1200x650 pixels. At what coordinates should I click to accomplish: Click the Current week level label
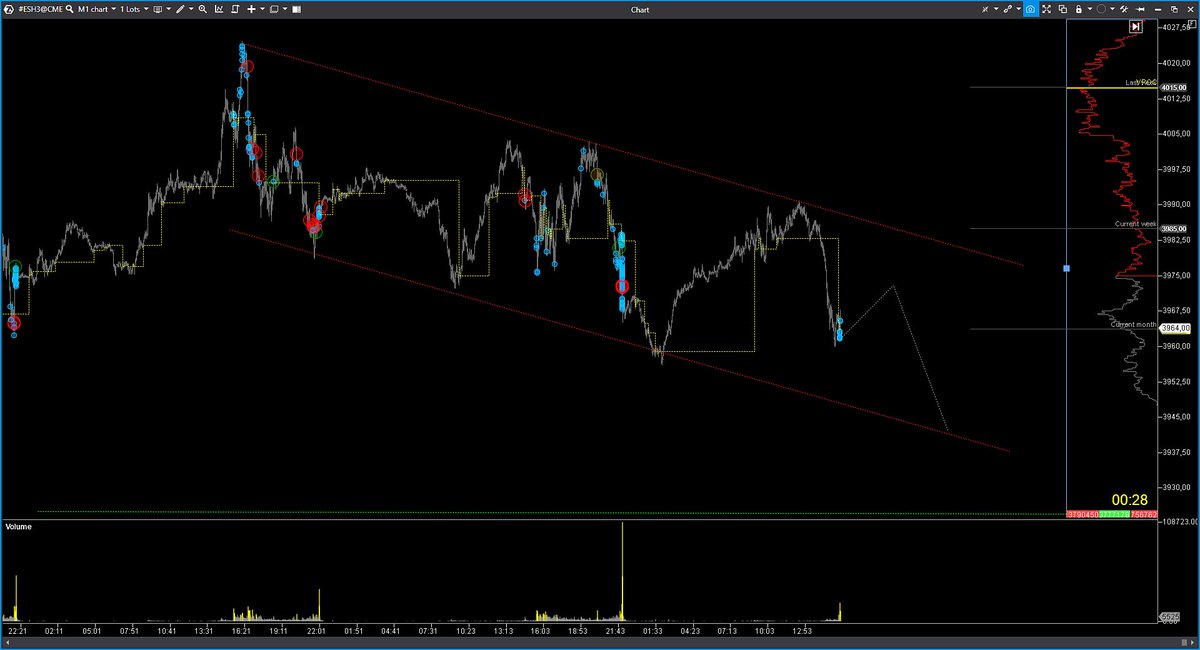pyautogui.click(x=1136, y=224)
